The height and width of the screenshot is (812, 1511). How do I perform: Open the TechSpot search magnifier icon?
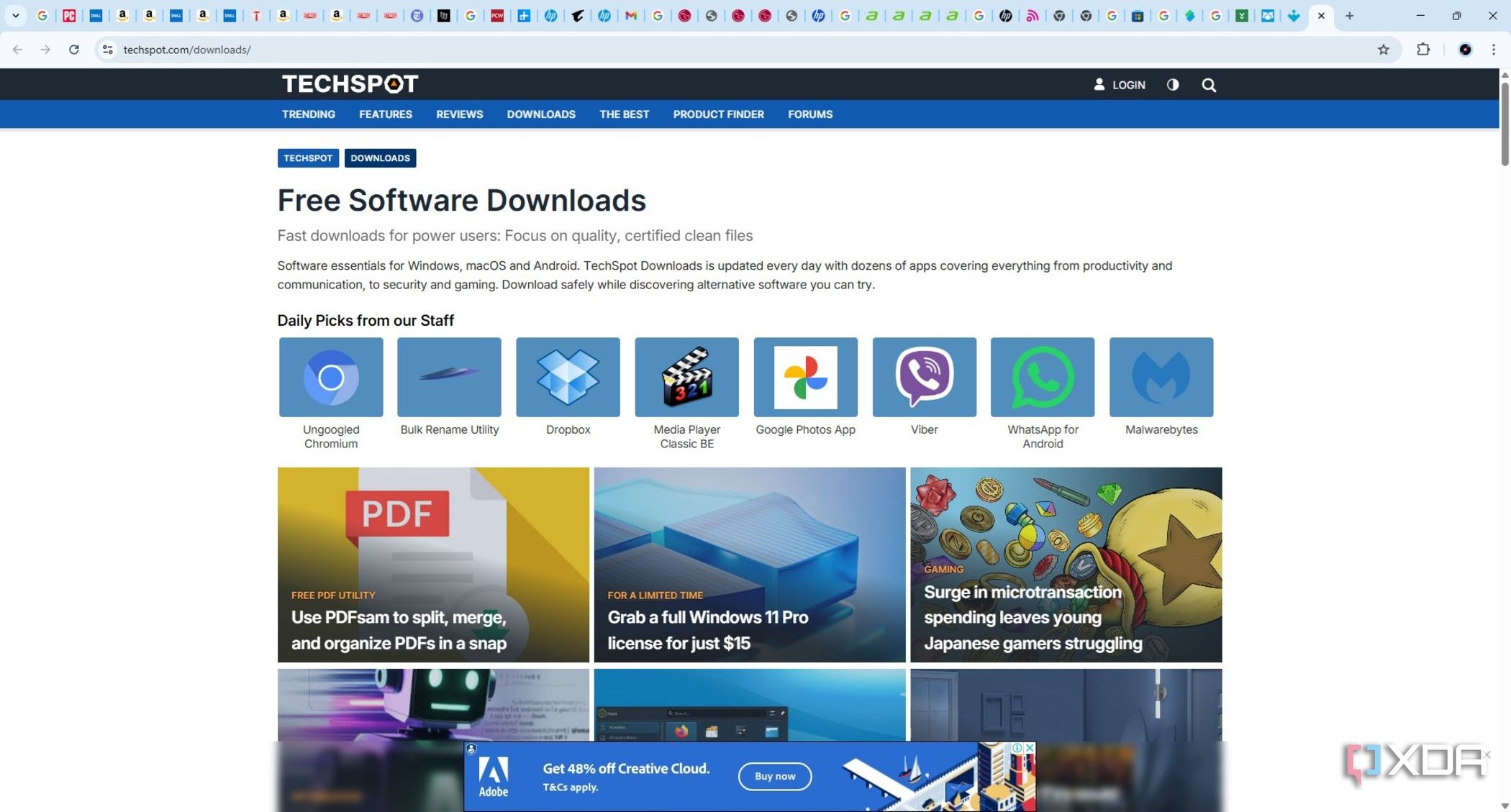[1209, 85]
